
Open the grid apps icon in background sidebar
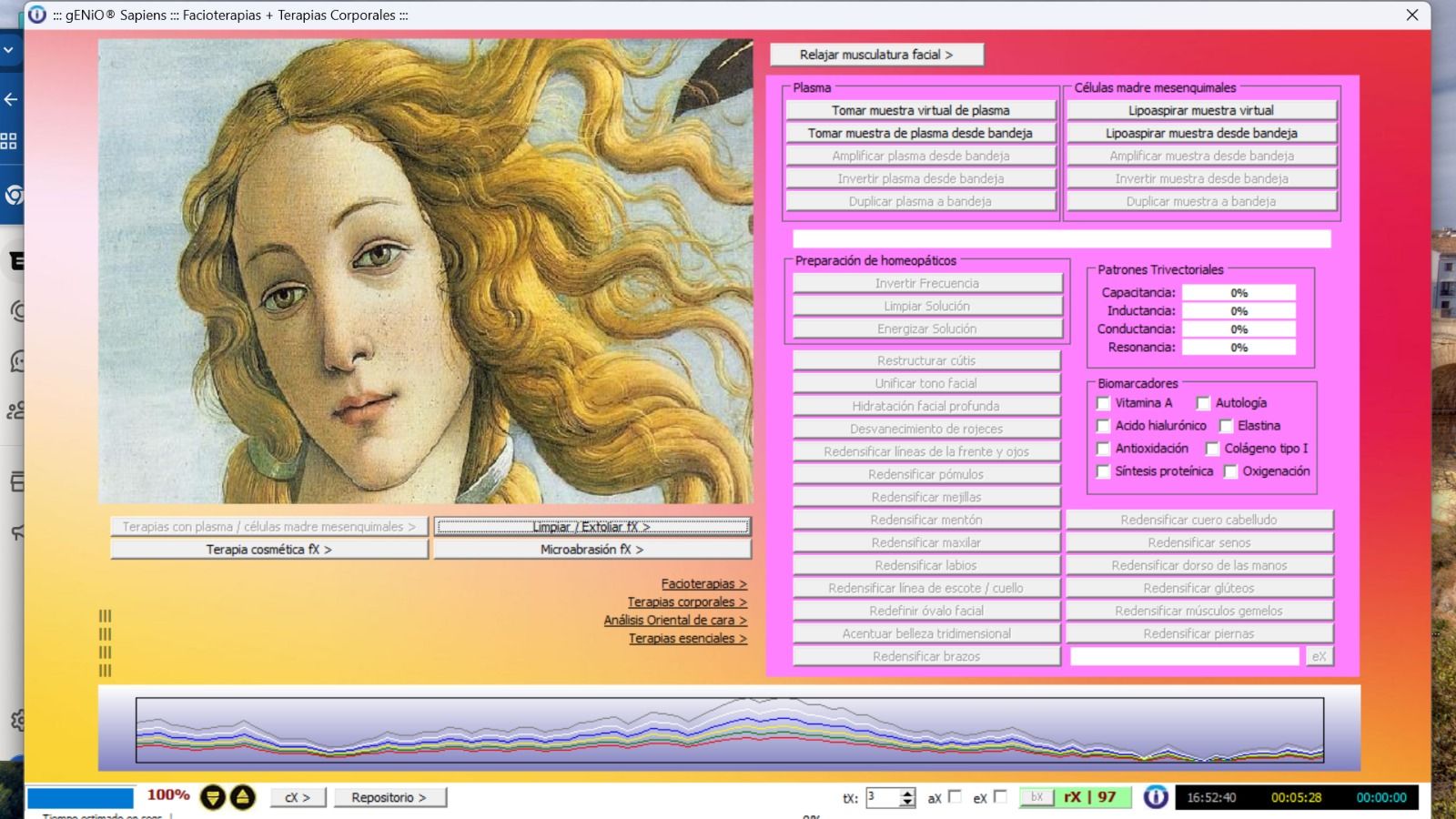(9, 141)
